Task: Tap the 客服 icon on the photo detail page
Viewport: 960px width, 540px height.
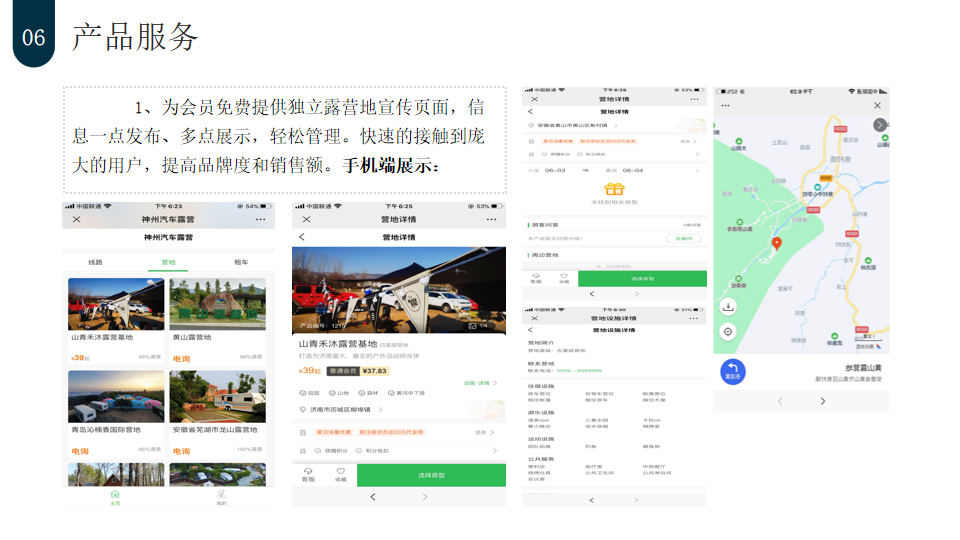Action: pos(308,474)
